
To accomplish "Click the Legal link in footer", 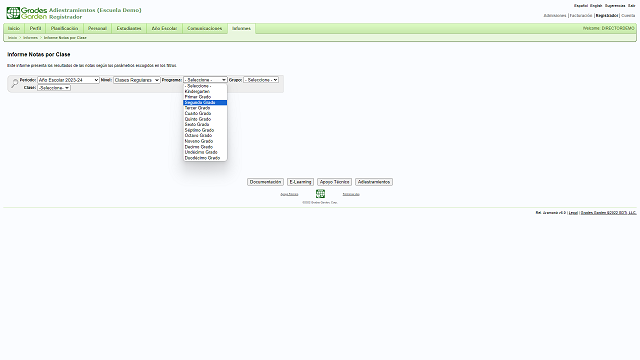I will [573, 213].
